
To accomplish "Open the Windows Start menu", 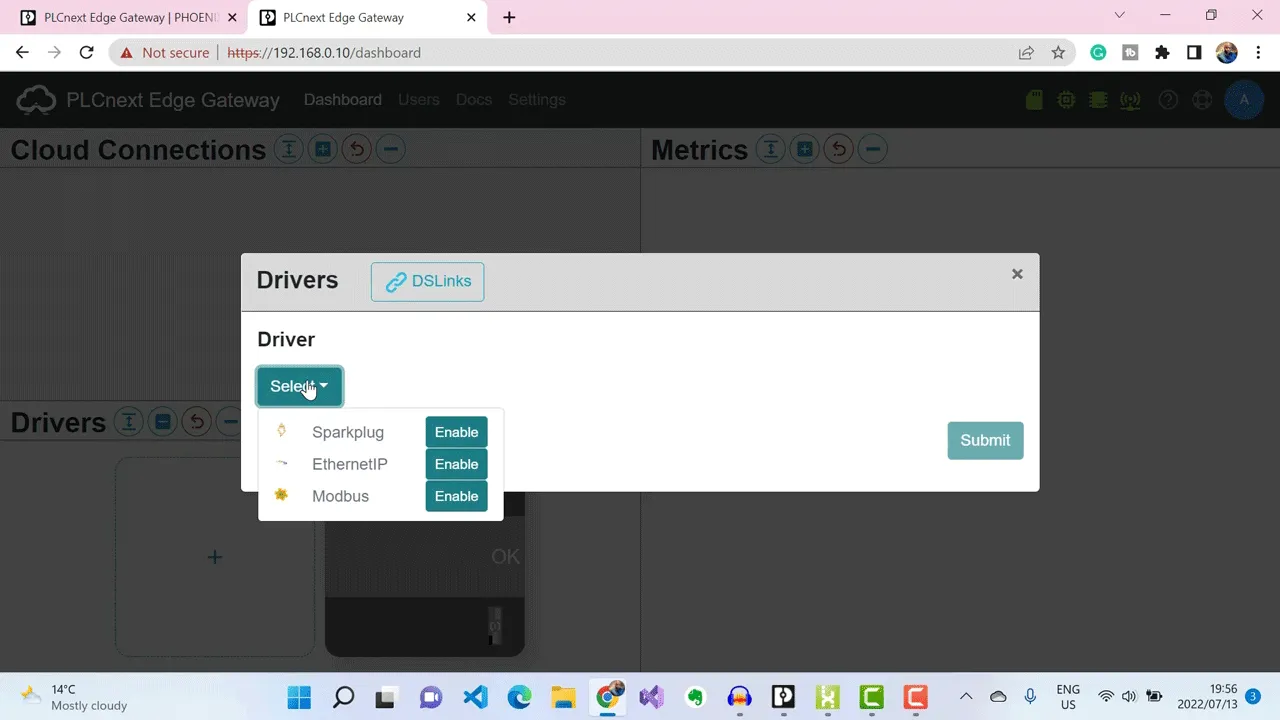I will coord(299,696).
